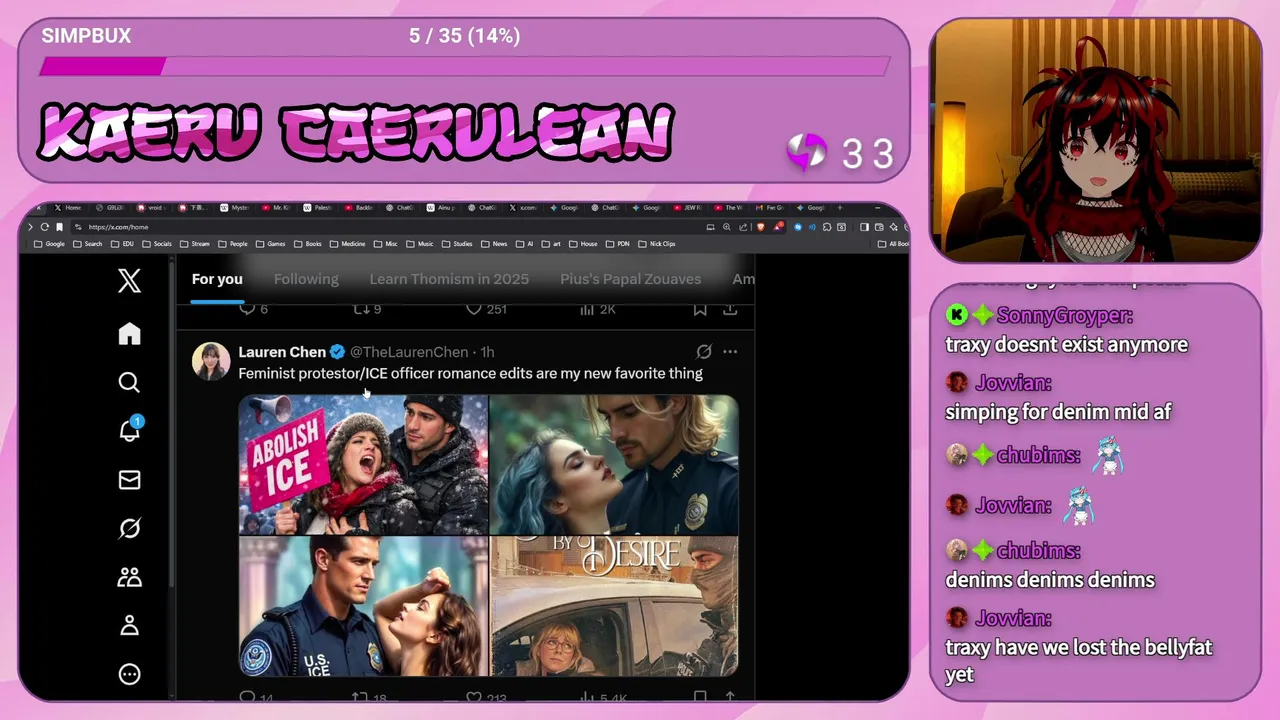Open the EDU bookmarks folder
Viewport: 1280px width, 720px height.
tap(123, 244)
